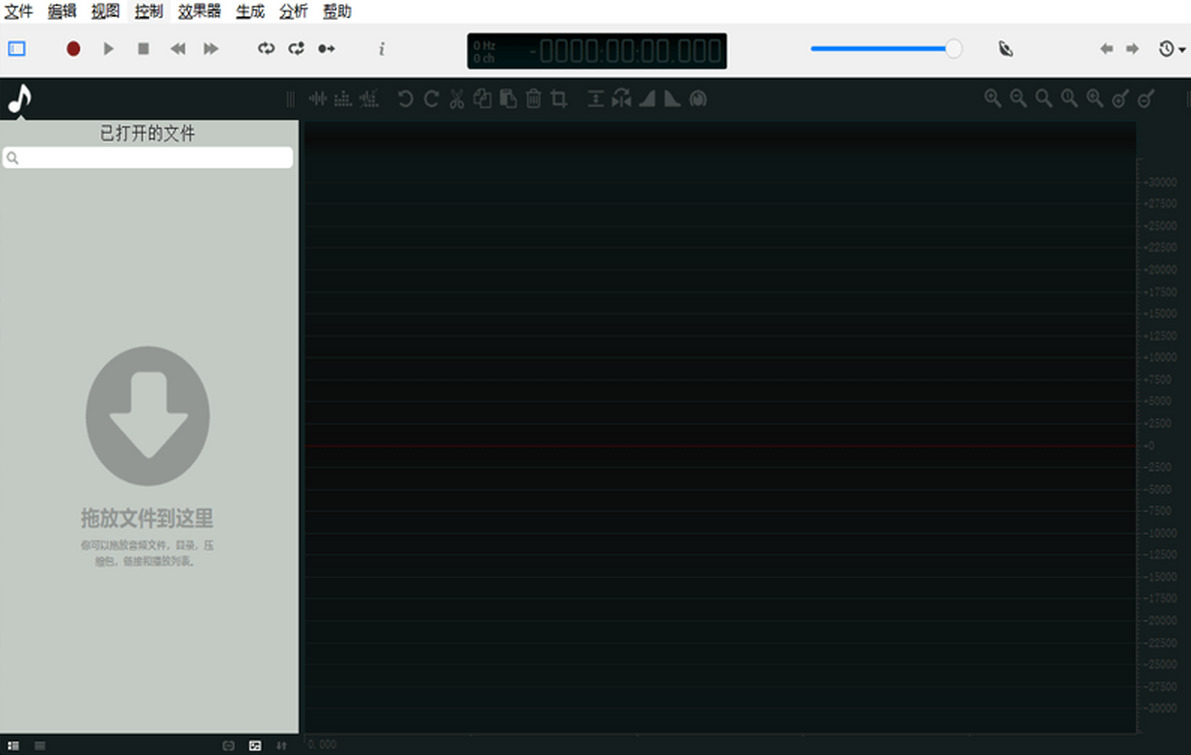Adjust the playback volume slider
The width and height of the screenshot is (1191, 755).
coord(886,49)
